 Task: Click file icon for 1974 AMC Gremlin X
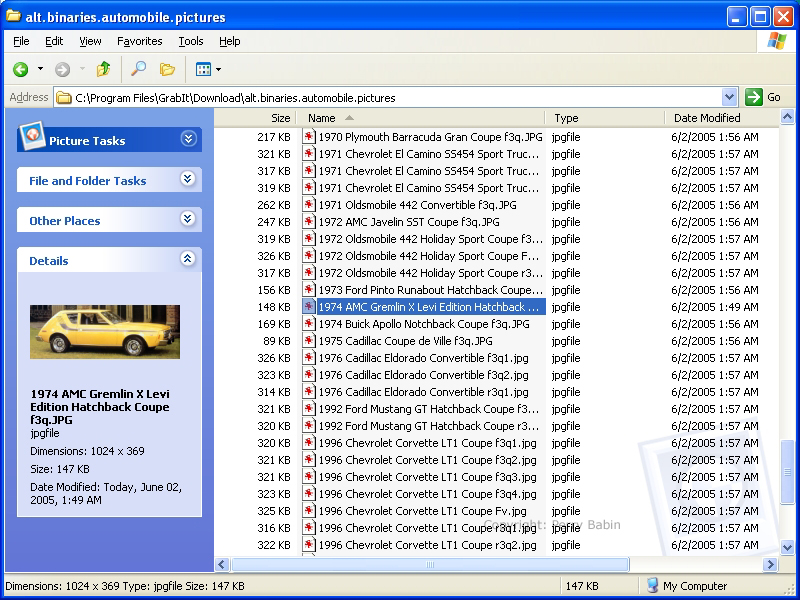[x=308, y=307]
